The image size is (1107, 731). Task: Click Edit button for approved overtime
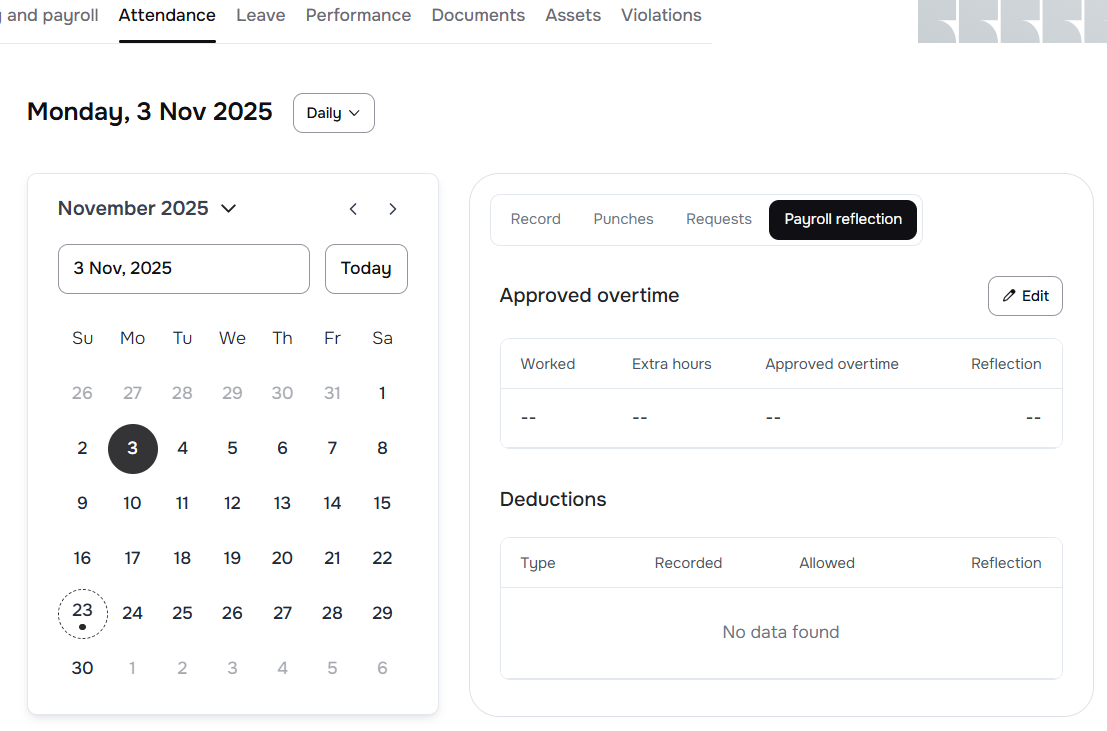pyautogui.click(x=1025, y=296)
